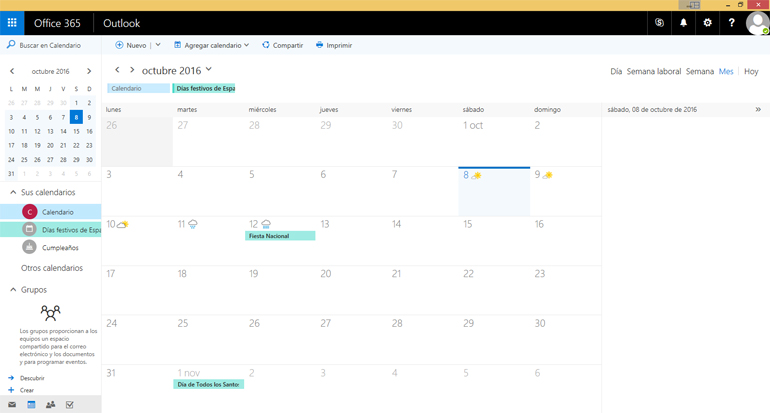Click the Descubrir groups link
Image resolution: width=770 pixels, height=413 pixels.
(32, 378)
